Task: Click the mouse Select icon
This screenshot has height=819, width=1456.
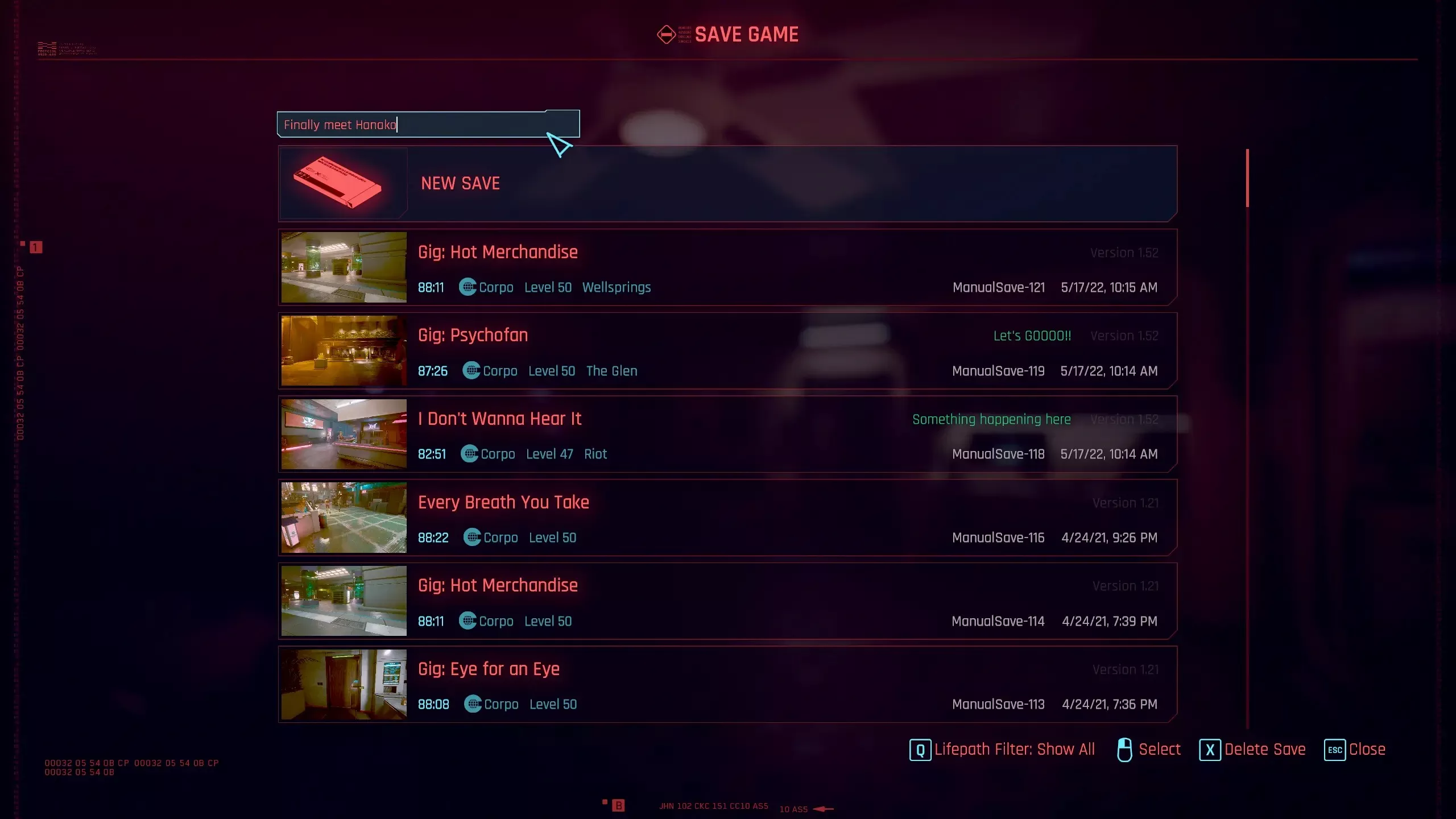Action: point(1124,750)
